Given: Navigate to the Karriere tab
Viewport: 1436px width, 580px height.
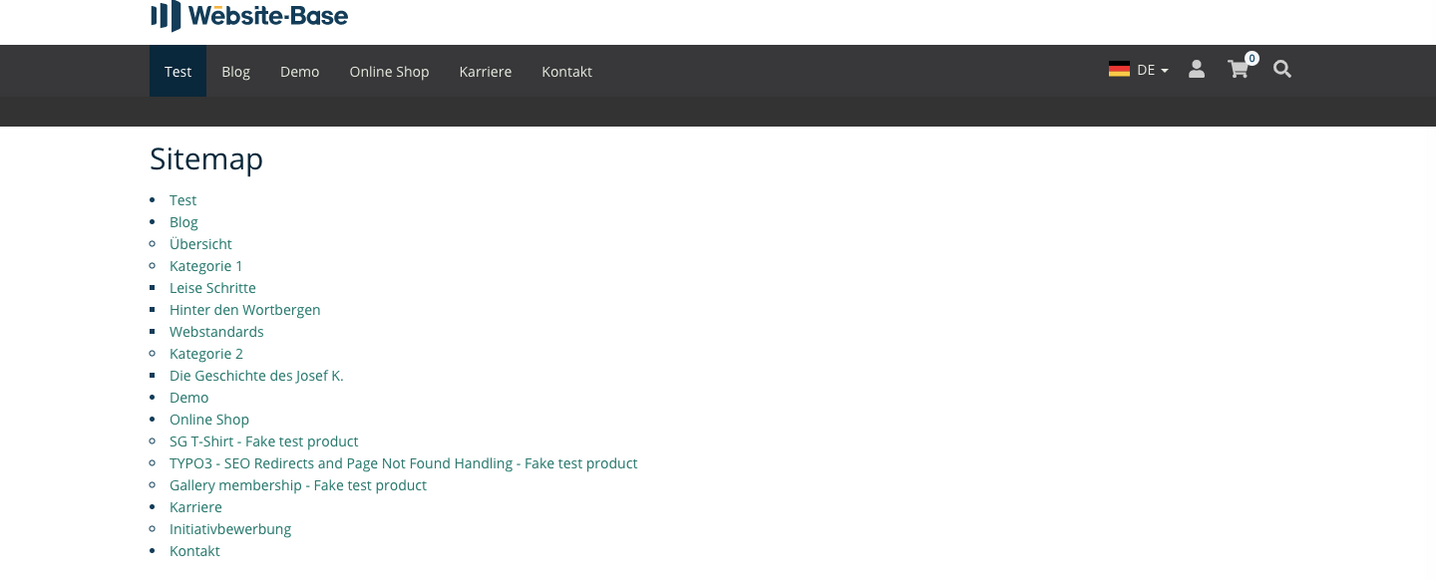Looking at the screenshot, I should 485,71.
